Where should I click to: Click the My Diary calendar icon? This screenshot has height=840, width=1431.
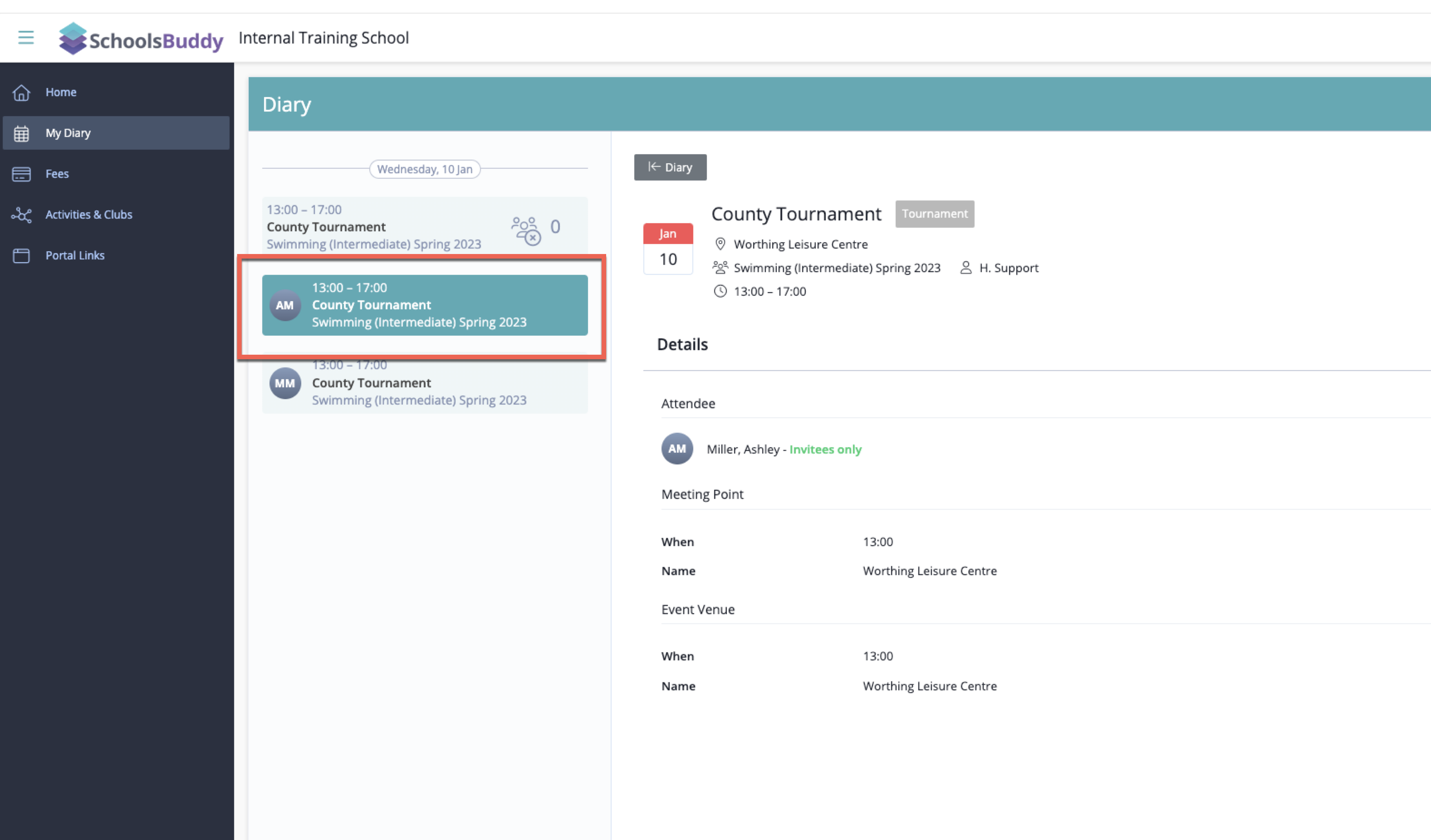pos(22,133)
